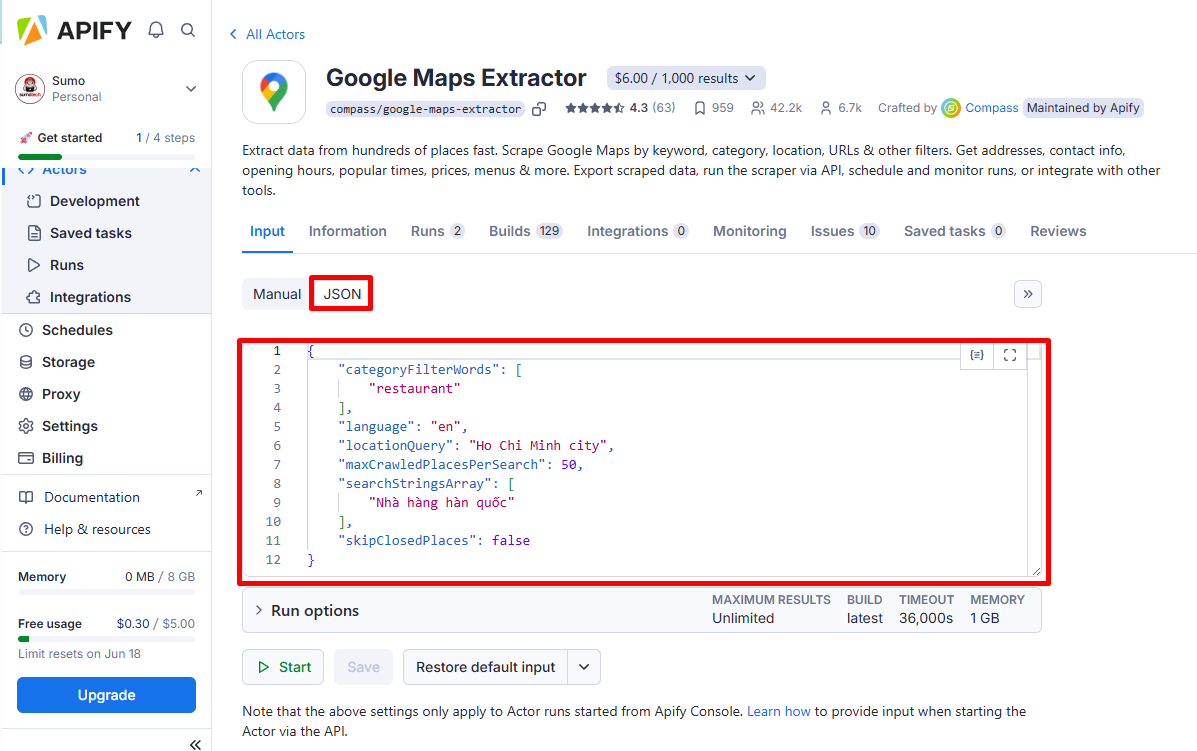
Task: Click the Google Maps Extractor logo
Action: [274, 92]
